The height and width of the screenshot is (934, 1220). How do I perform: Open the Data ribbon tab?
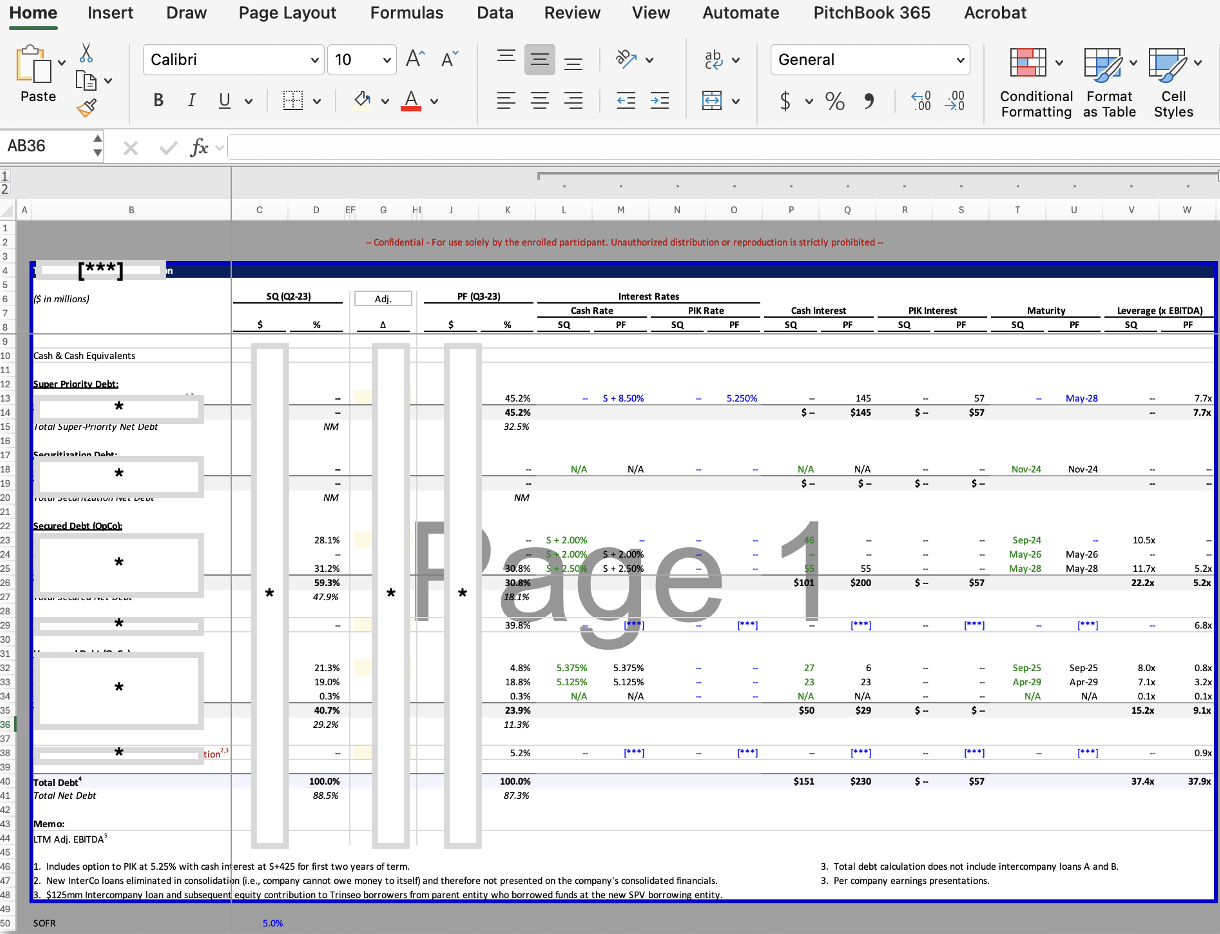point(495,13)
